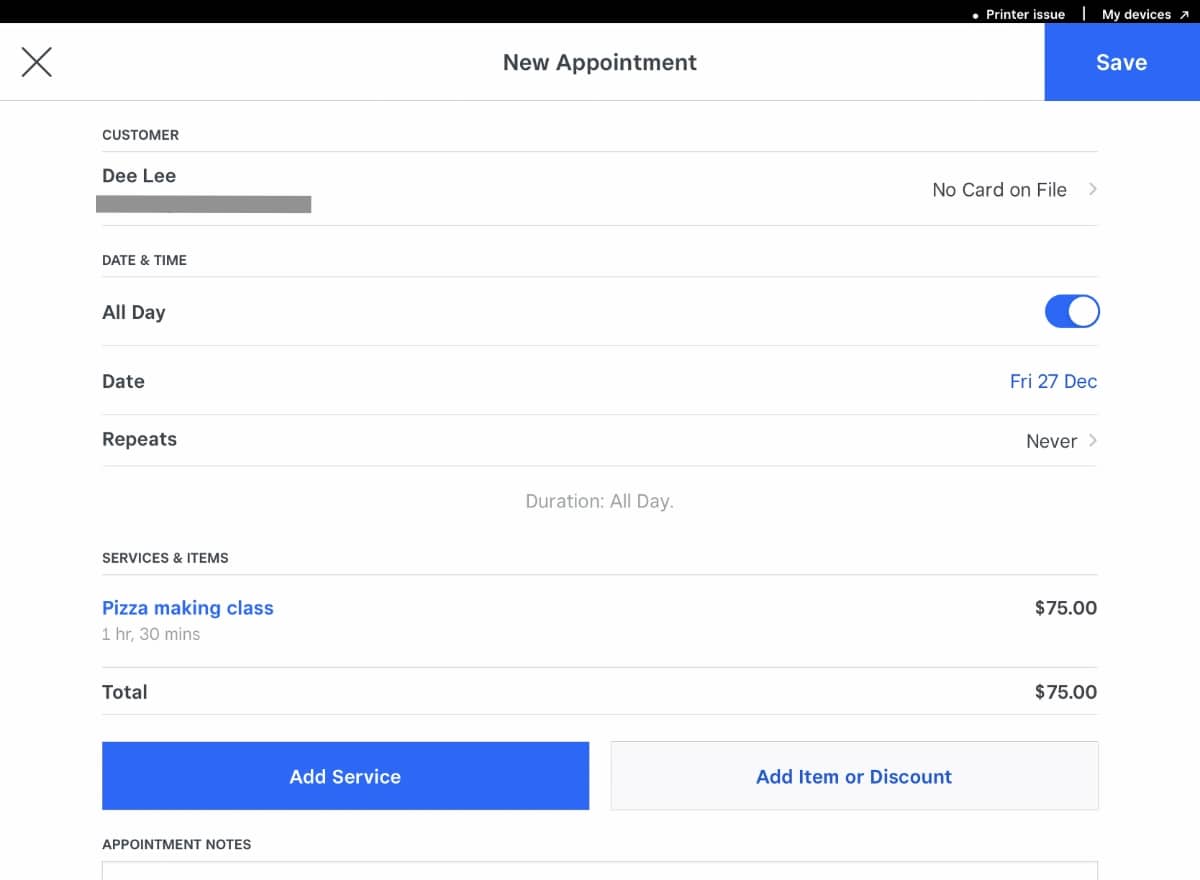Save the new appointment

tap(1122, 62)
